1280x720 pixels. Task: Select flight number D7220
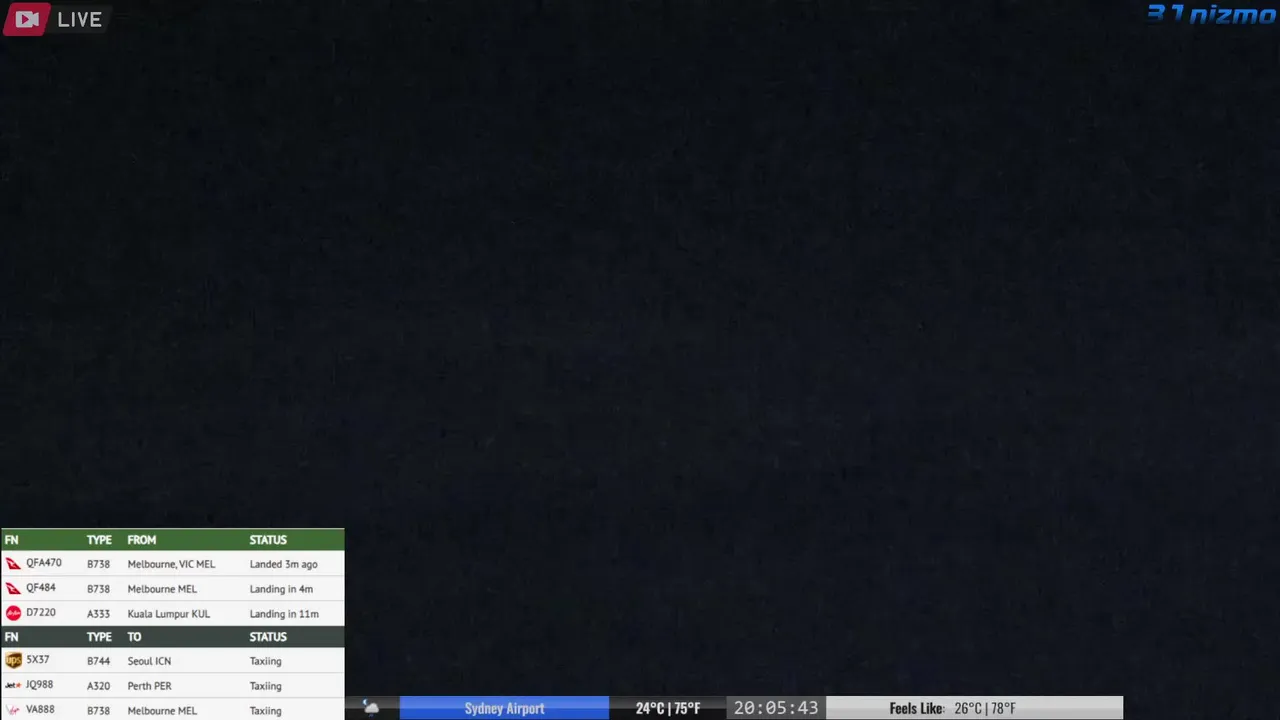[x=41, y=613]
